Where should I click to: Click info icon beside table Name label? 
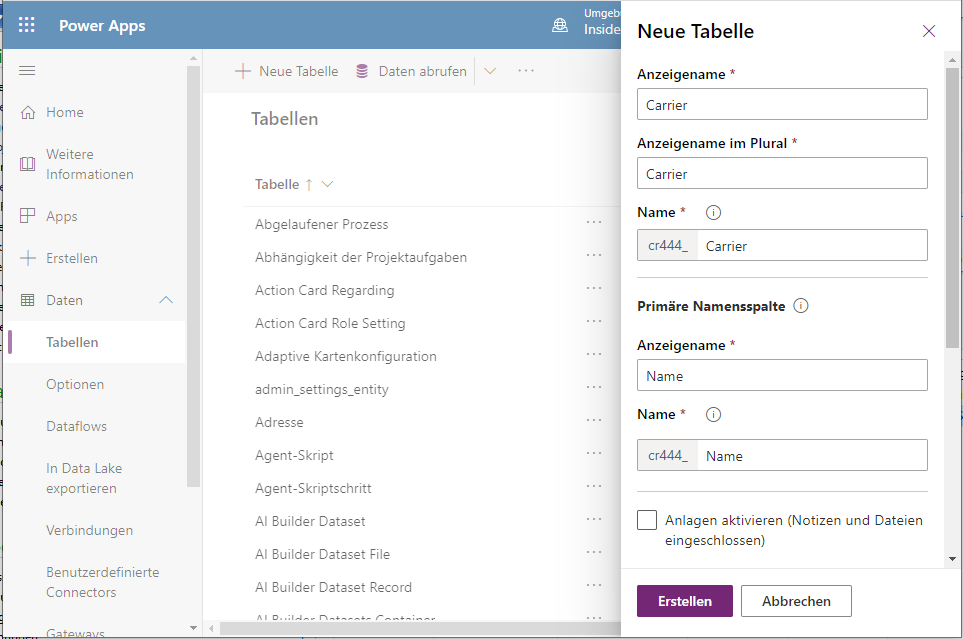tap(713, 213)
